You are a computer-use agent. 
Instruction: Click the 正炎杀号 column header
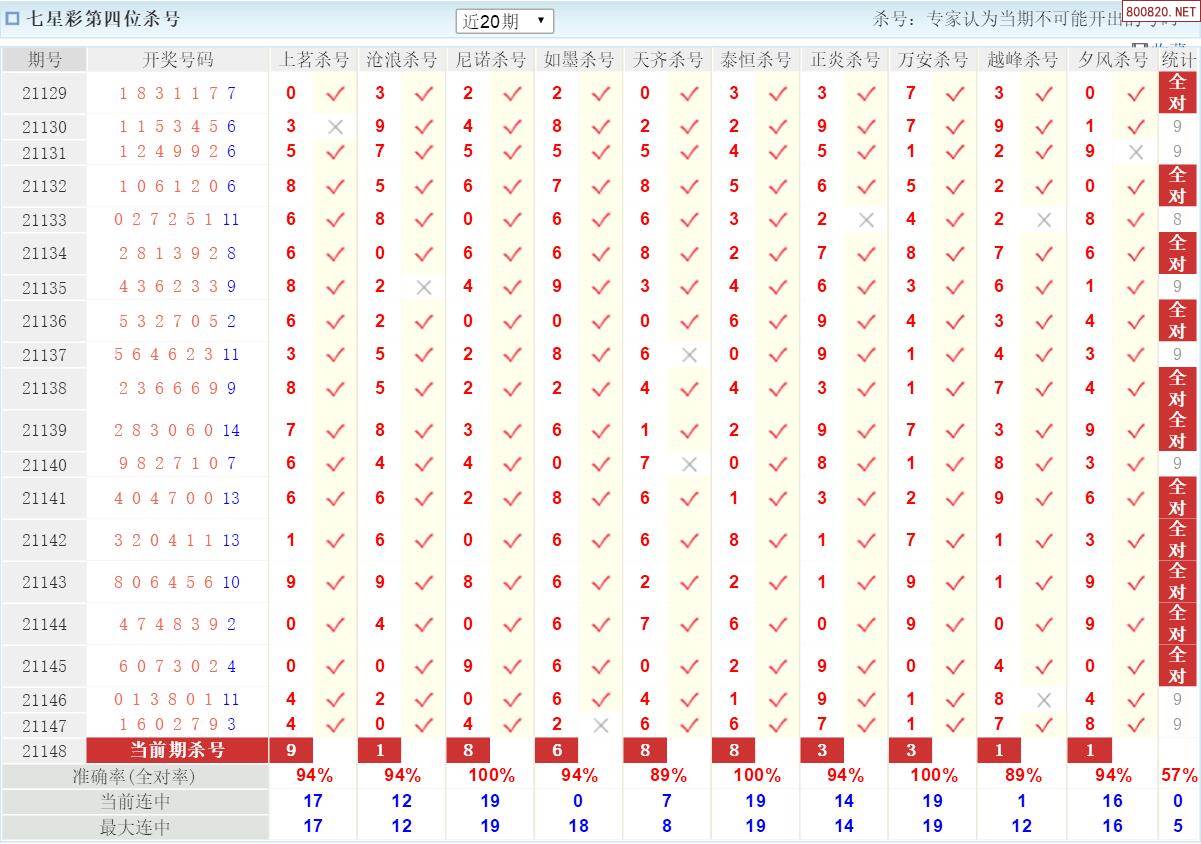pos(845,59)
